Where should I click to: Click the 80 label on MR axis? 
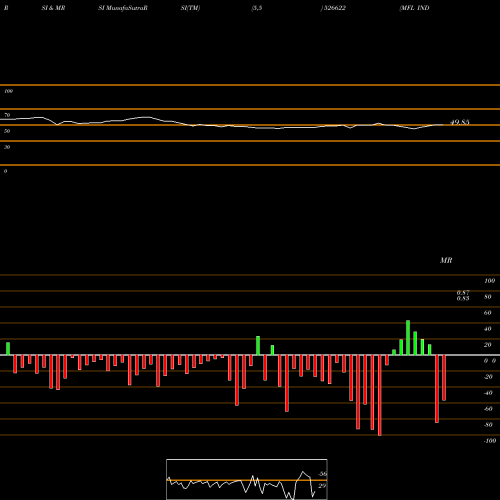[487, 297]
